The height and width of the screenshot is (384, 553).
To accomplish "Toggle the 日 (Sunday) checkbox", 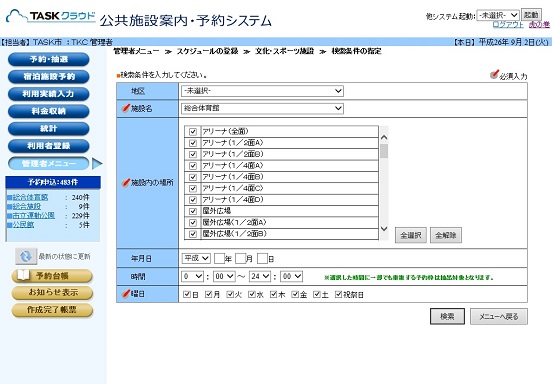I will [187, 294].
